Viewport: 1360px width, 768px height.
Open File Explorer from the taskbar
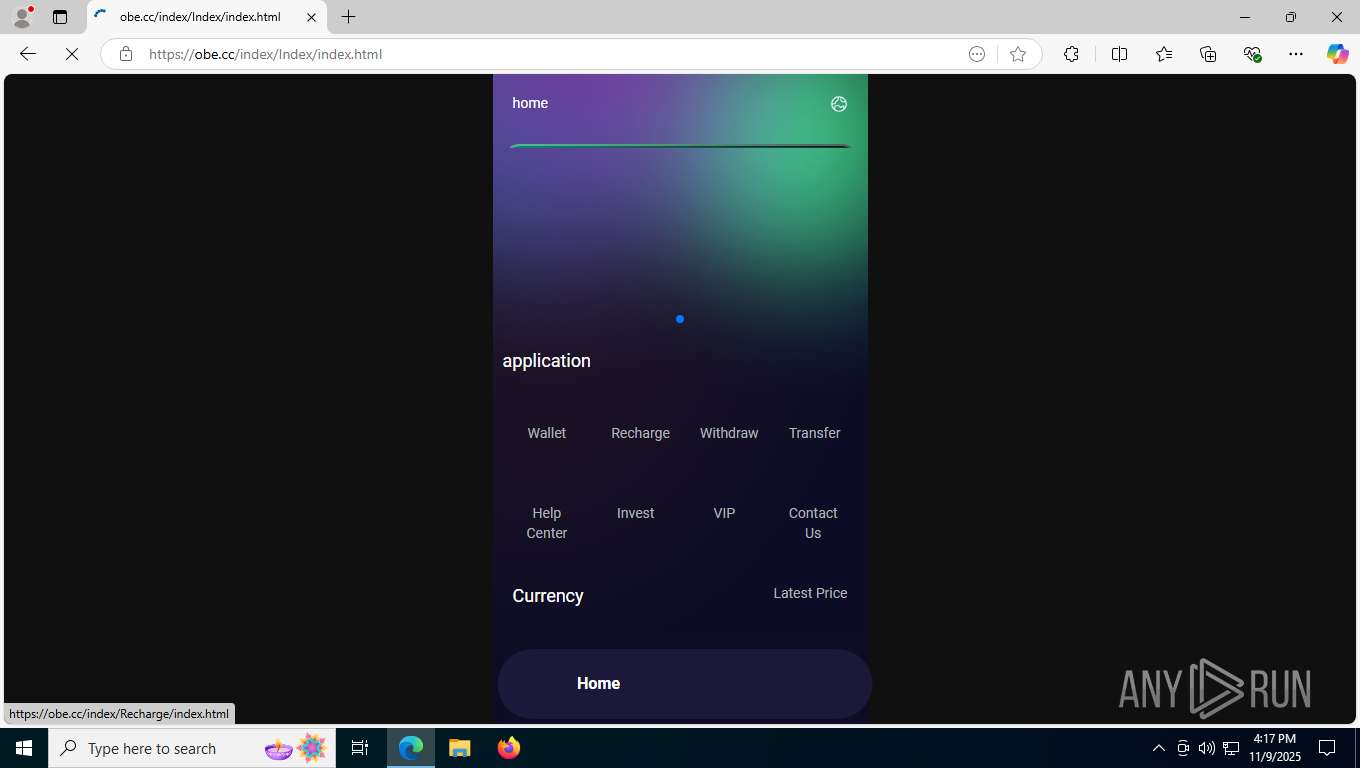point(459,748)
